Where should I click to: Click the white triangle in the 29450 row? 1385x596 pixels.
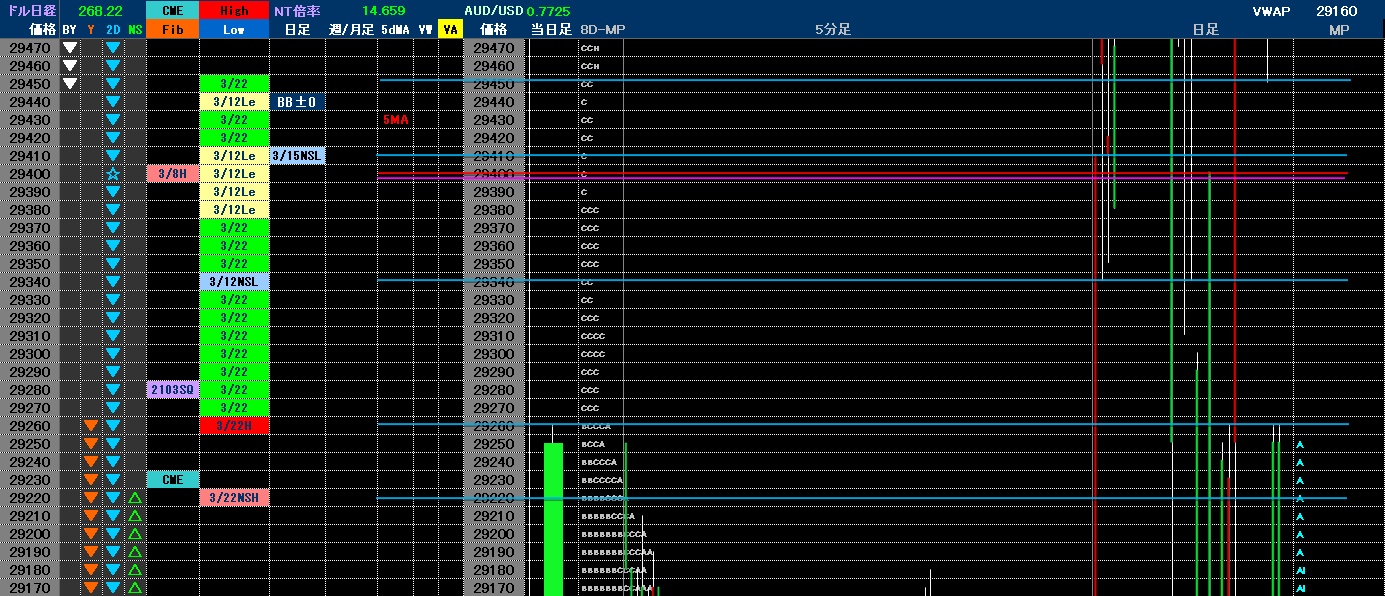(x=69, y=83)
